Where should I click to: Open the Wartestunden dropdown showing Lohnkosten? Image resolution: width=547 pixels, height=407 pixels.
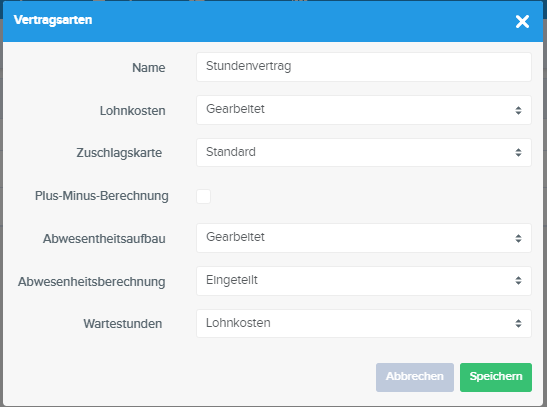pos(364,323)
